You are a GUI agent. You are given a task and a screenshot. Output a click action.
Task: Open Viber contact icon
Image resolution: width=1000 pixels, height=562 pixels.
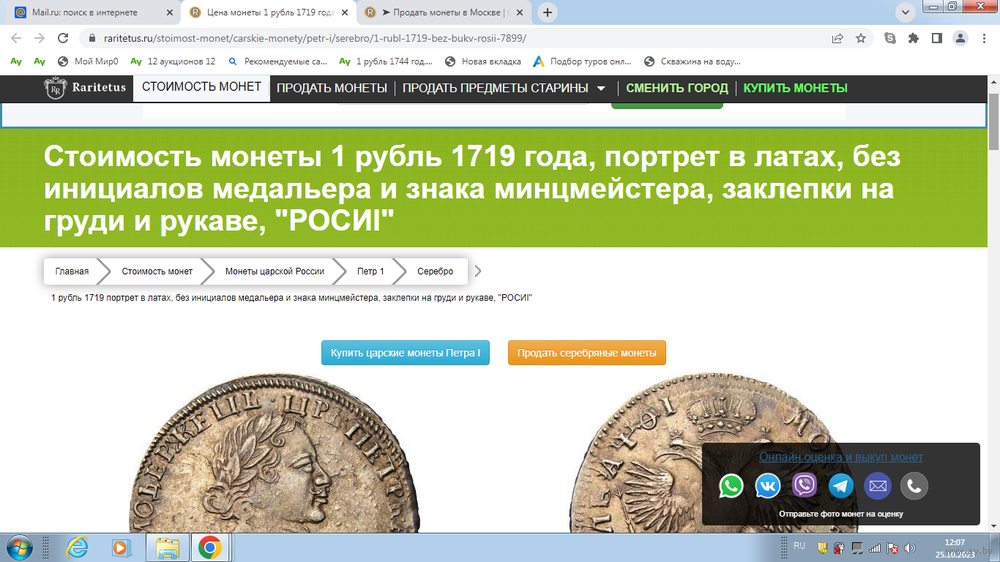point(804,486)
